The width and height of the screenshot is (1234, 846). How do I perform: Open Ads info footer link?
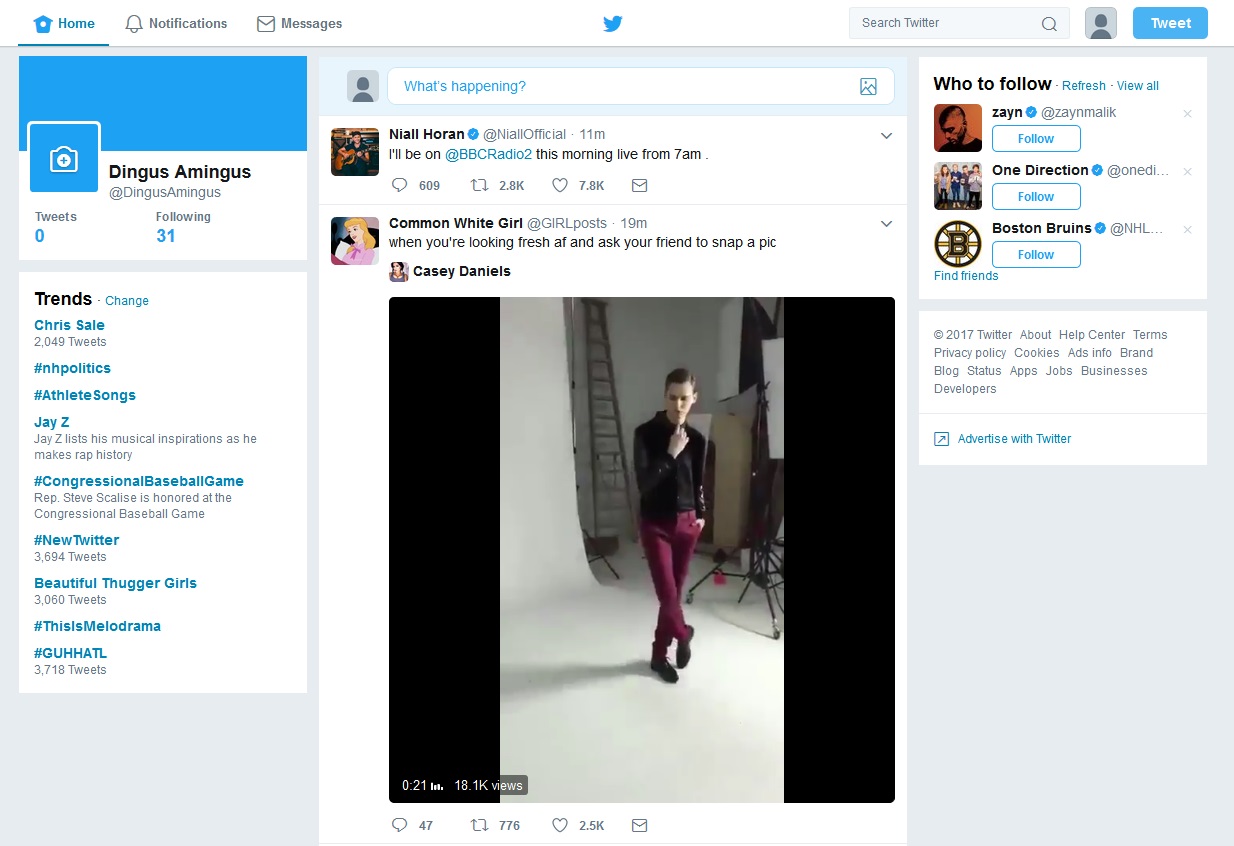pos(1090,353)
